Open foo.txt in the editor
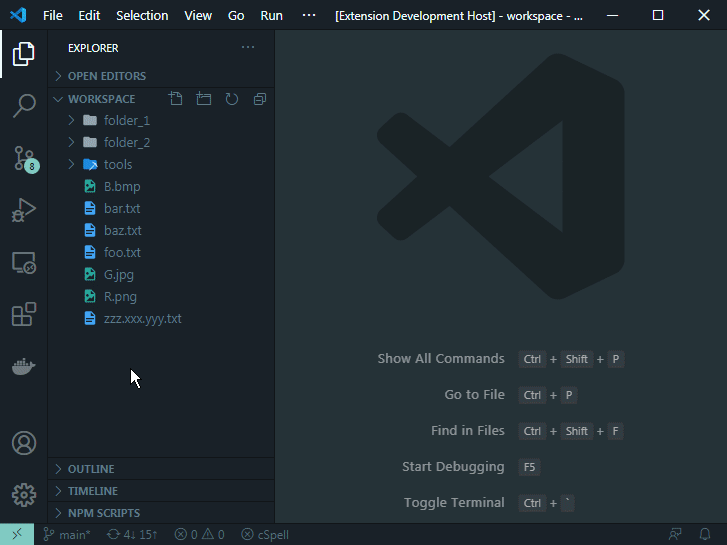727x545 pixels. (160, 252)
